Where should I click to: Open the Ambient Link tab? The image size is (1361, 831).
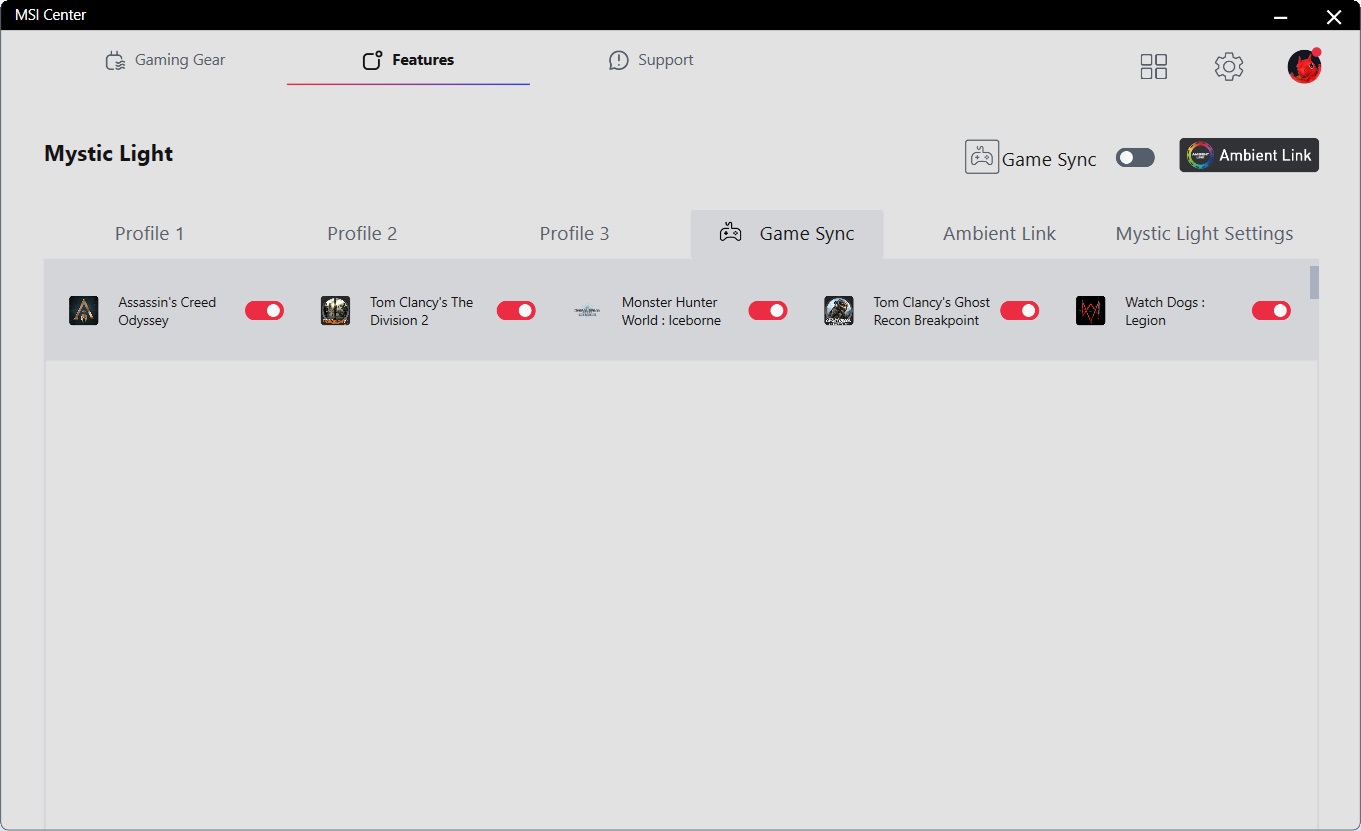coord(999,234)
